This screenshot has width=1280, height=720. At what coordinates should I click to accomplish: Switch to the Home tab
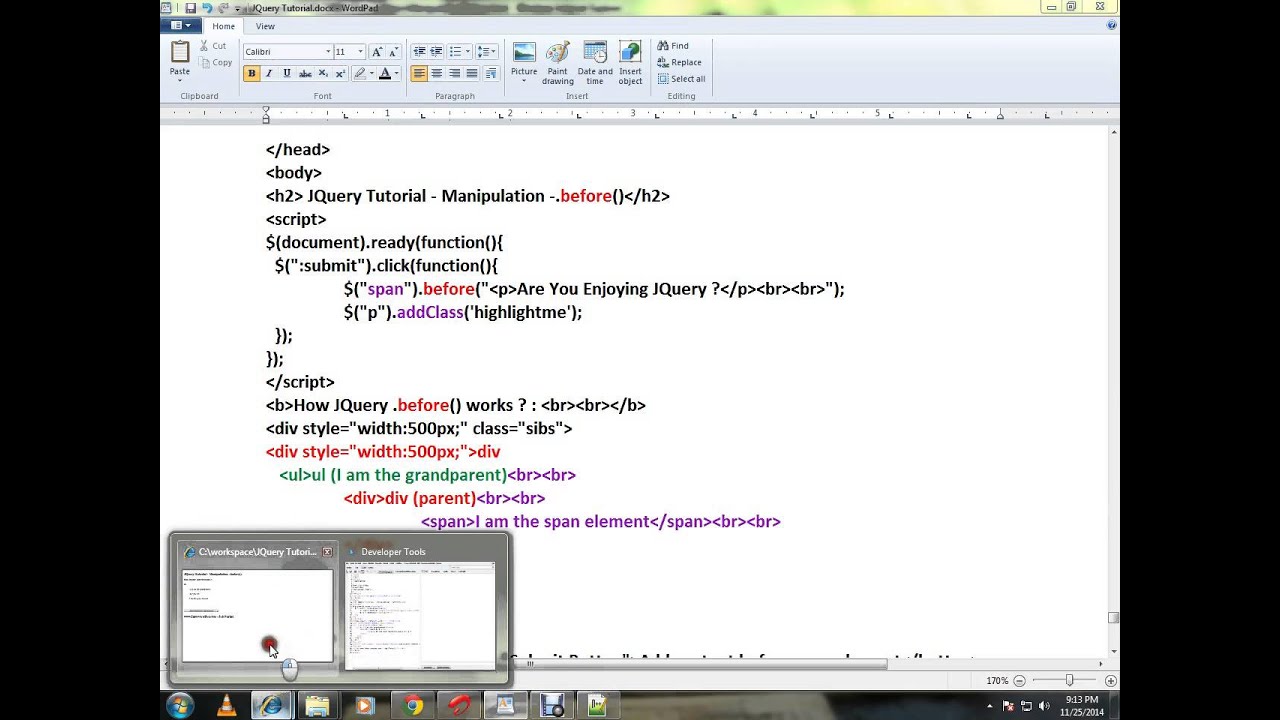(x=224, y=26)
